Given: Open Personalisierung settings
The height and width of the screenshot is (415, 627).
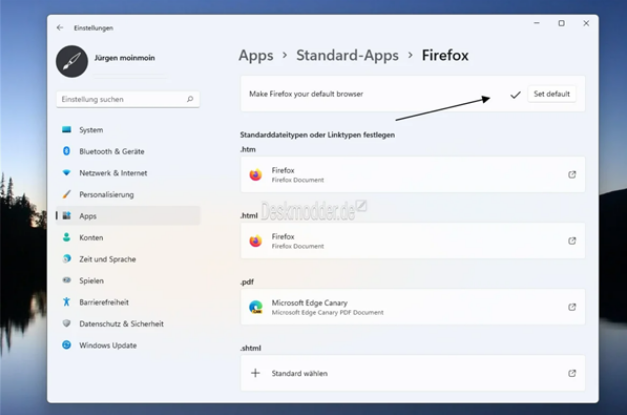Looking at the screenshot, I should pyautogui.click(x=128, y=194).
